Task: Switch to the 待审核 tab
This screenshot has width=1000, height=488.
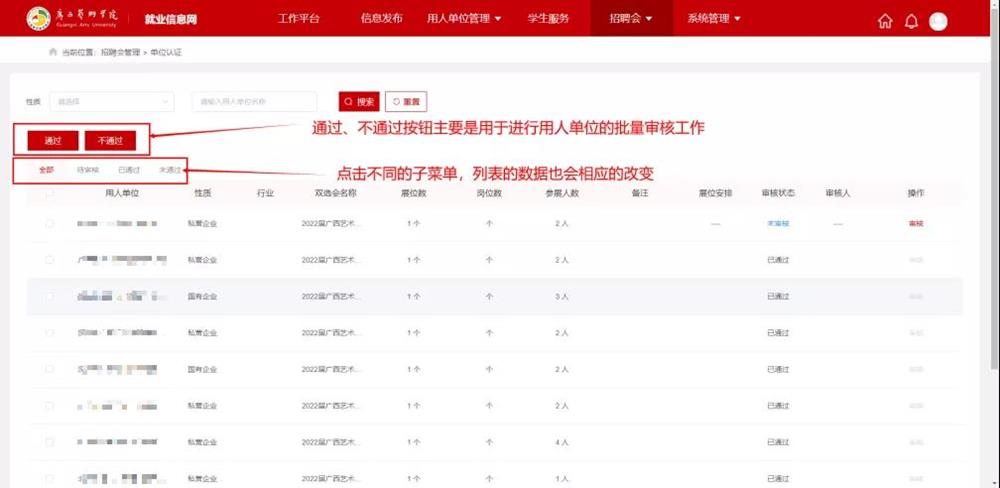Action: pos(88,170)
